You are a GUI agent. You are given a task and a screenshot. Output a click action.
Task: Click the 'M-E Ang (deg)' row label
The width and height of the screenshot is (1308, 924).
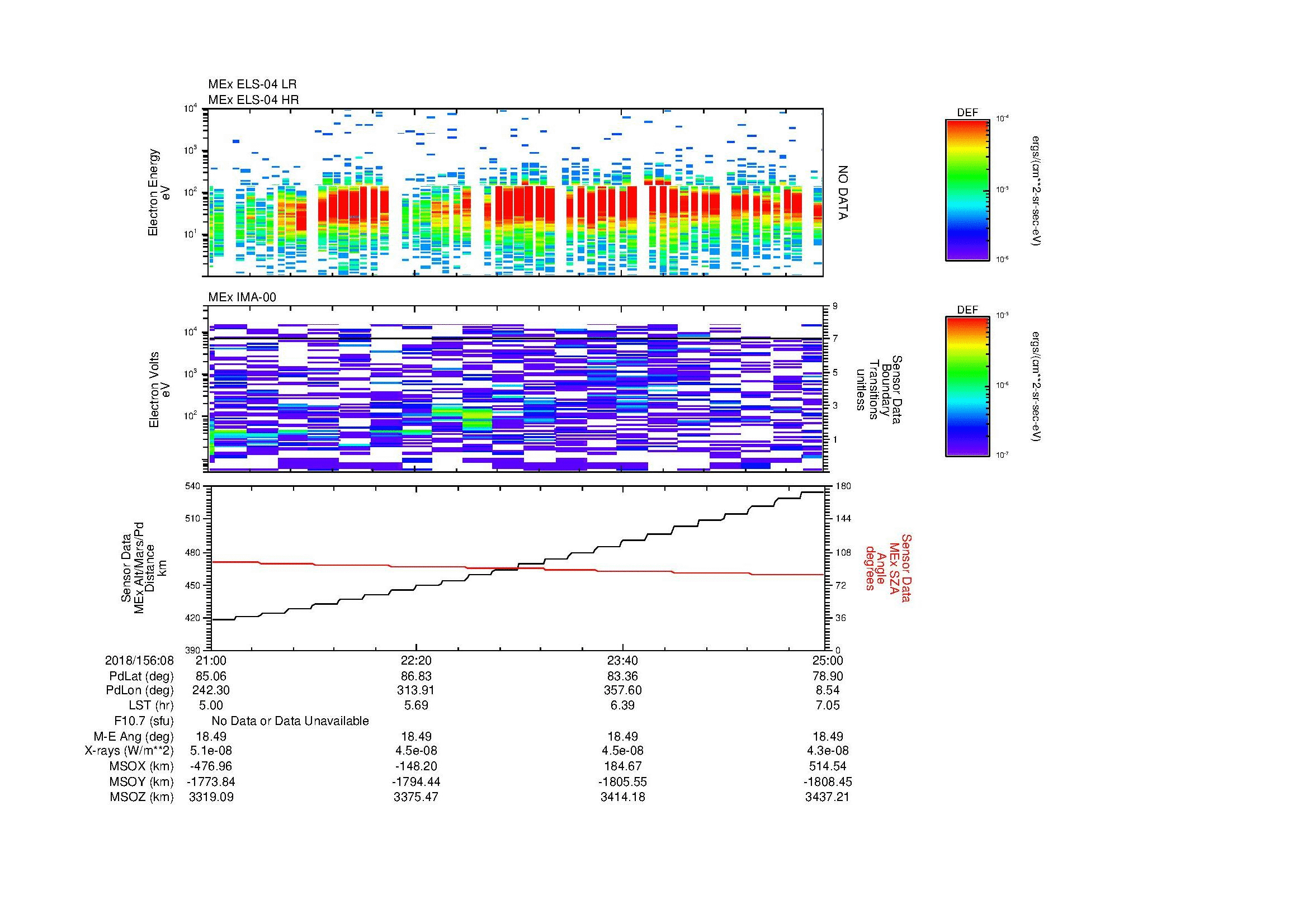(x=134, y=737)
